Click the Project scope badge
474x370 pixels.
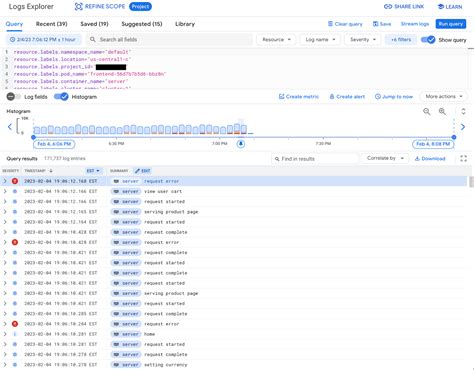coord(140,7)
